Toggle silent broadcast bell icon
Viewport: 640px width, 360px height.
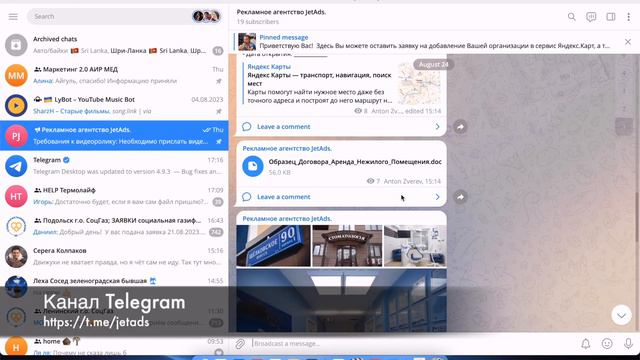[x=586, y=344]
